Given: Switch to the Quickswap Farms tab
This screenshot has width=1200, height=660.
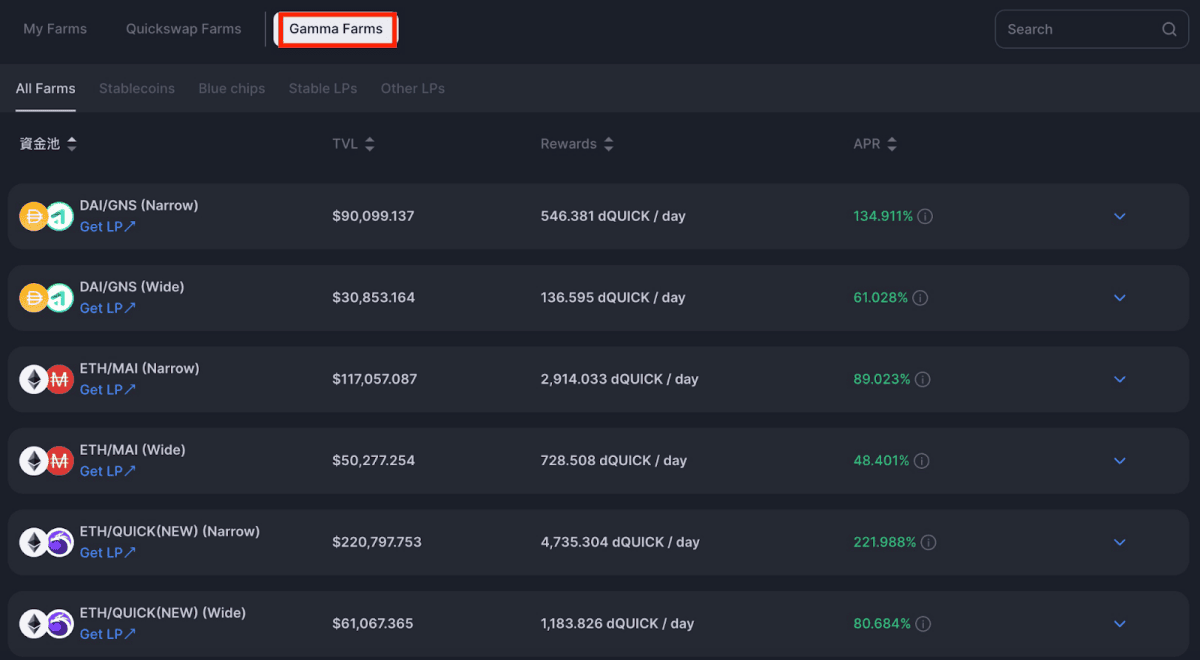Looking at the screenshot, I should pyautogui.click(x=183, y=29).
